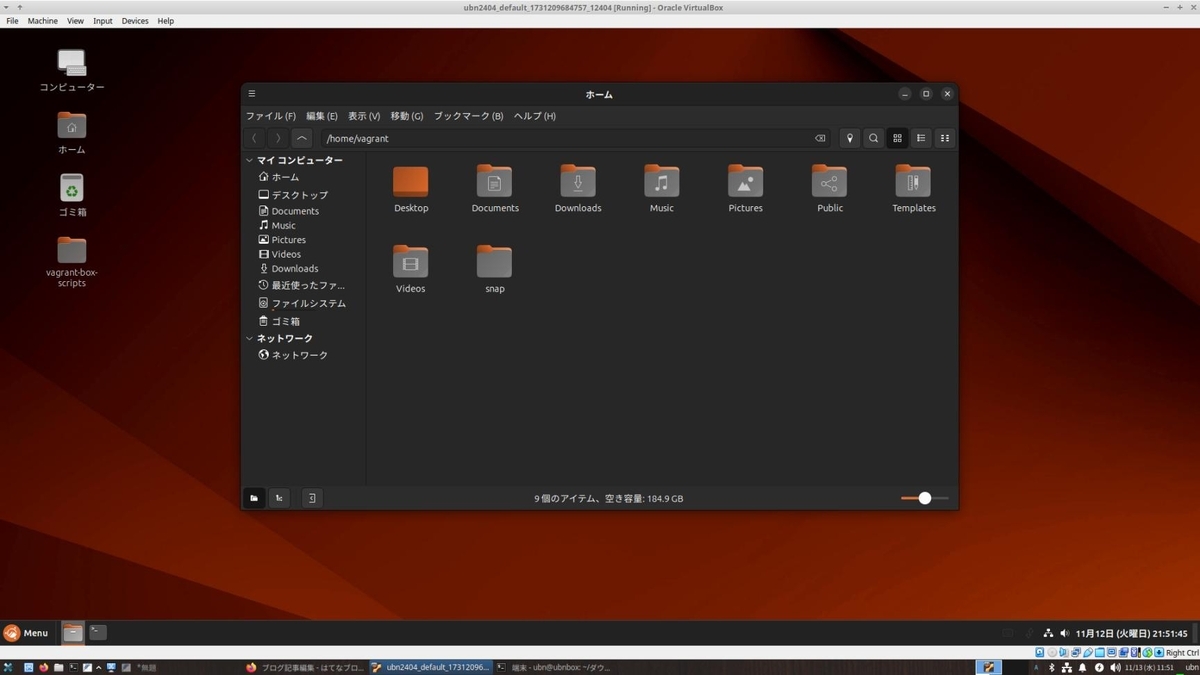Viewport: 1200px width, 675px height.
Task: Click the status text showing 184.9 GB
Action: pos(609,498)
